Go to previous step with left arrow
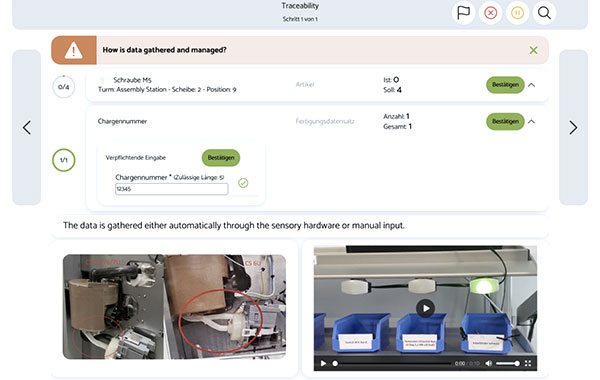Image resolution: width=600 pixels, height=380 pixels. coord(27,127)
